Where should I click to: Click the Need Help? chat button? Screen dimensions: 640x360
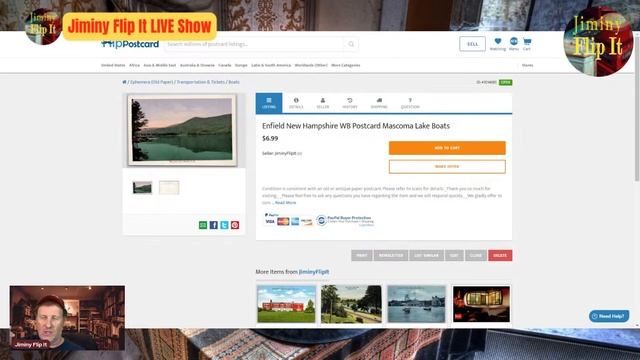tap(609, 316)
